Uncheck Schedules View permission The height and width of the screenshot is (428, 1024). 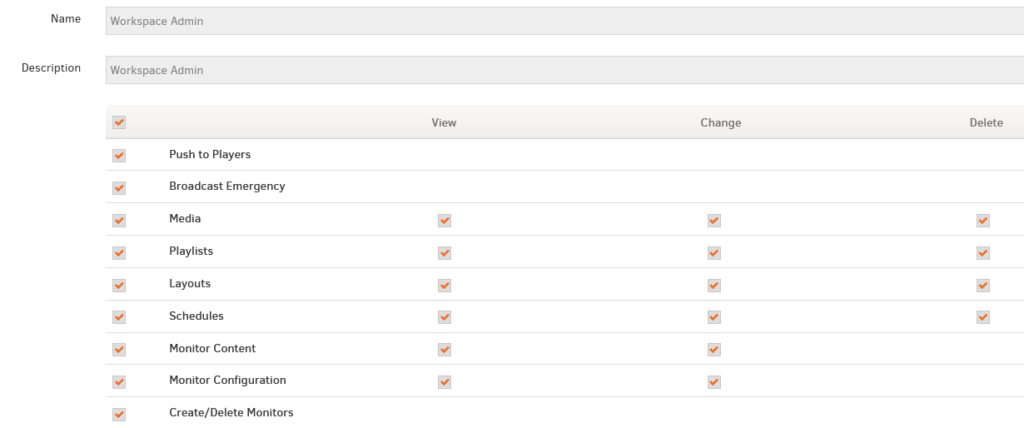(445, 317)
